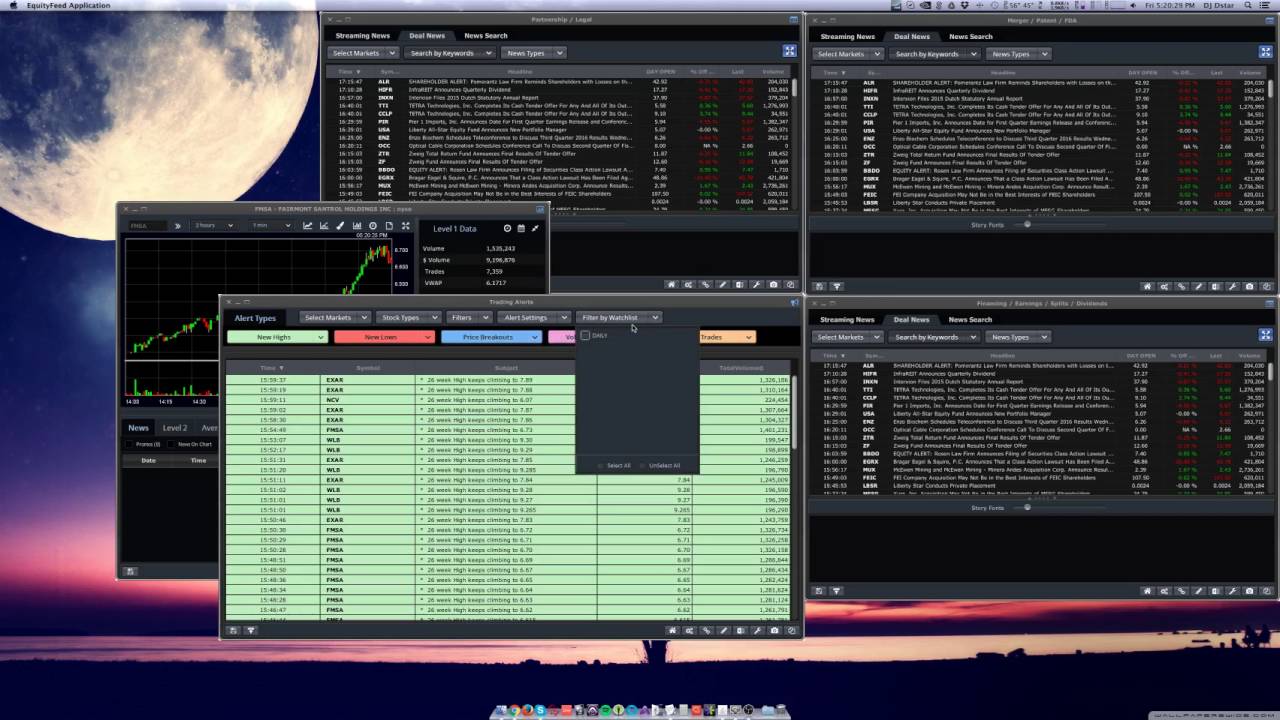Click Select All in watchlist filter popup
1280x720 pixels.
[x=618, y=465]
